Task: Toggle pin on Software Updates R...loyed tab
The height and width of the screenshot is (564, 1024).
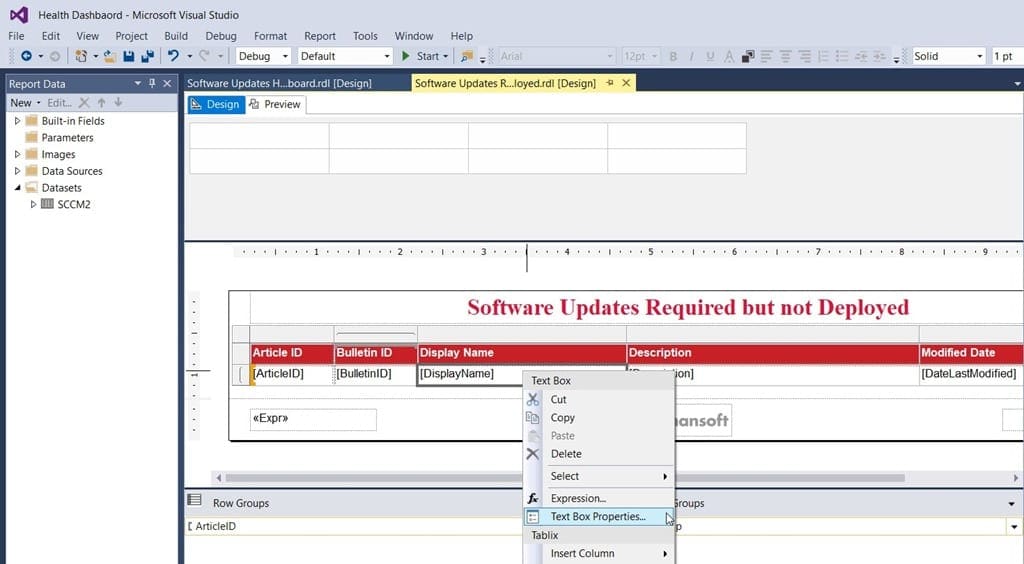Action: click(x=610, y=83)
